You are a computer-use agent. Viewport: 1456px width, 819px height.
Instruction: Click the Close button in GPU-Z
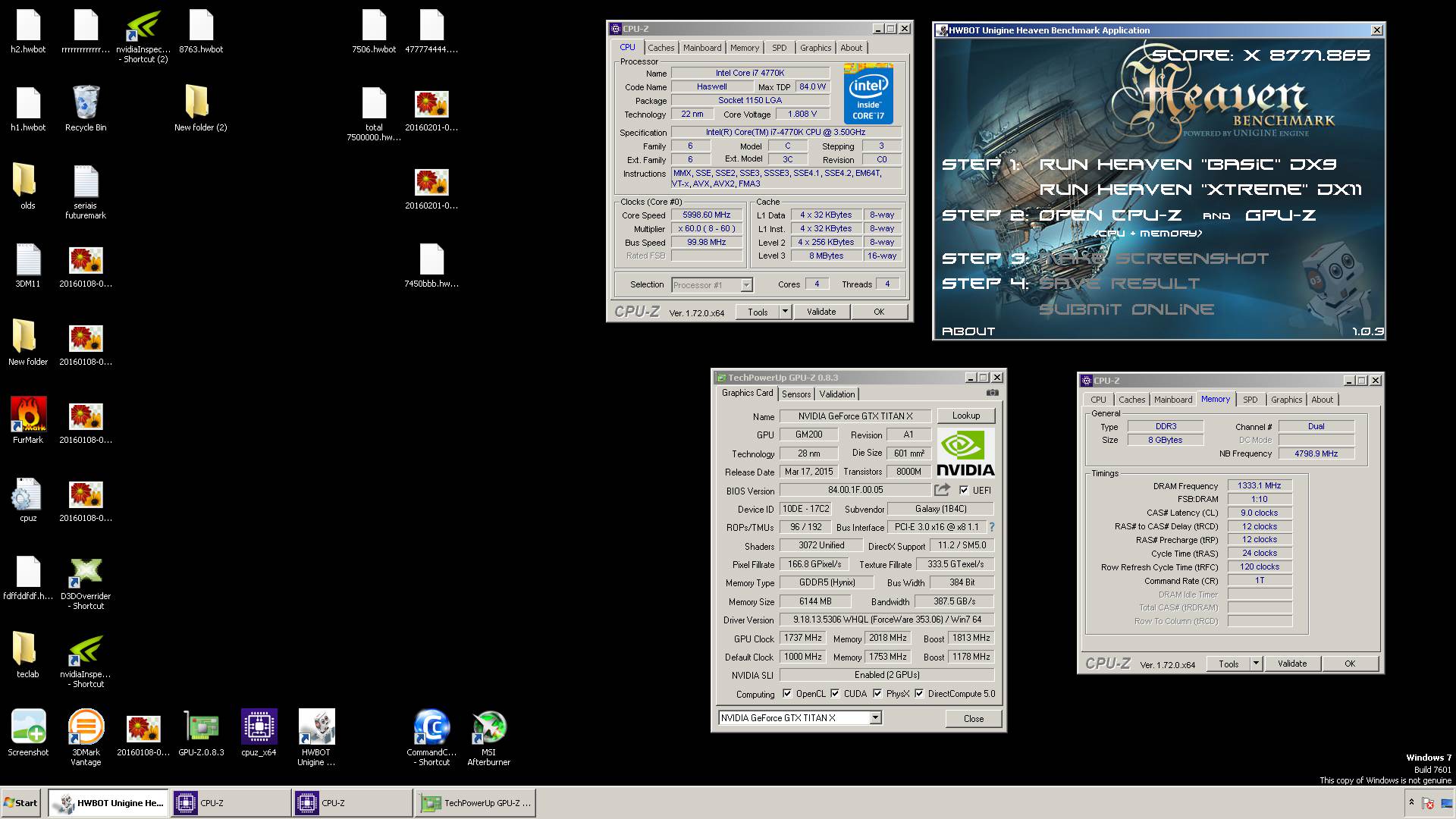coord(974,718)
